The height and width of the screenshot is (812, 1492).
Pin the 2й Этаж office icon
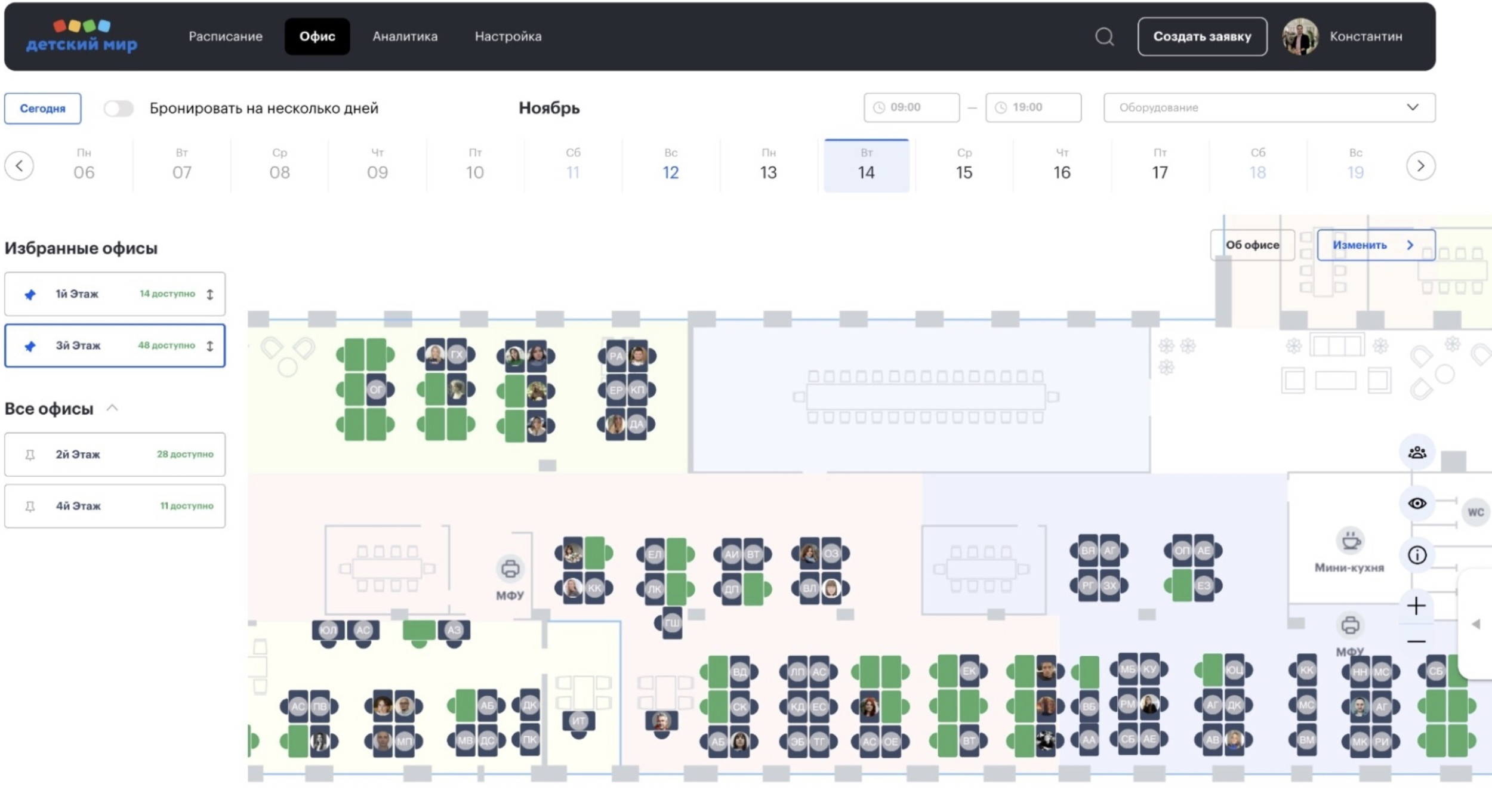click(x=30, y=455)
